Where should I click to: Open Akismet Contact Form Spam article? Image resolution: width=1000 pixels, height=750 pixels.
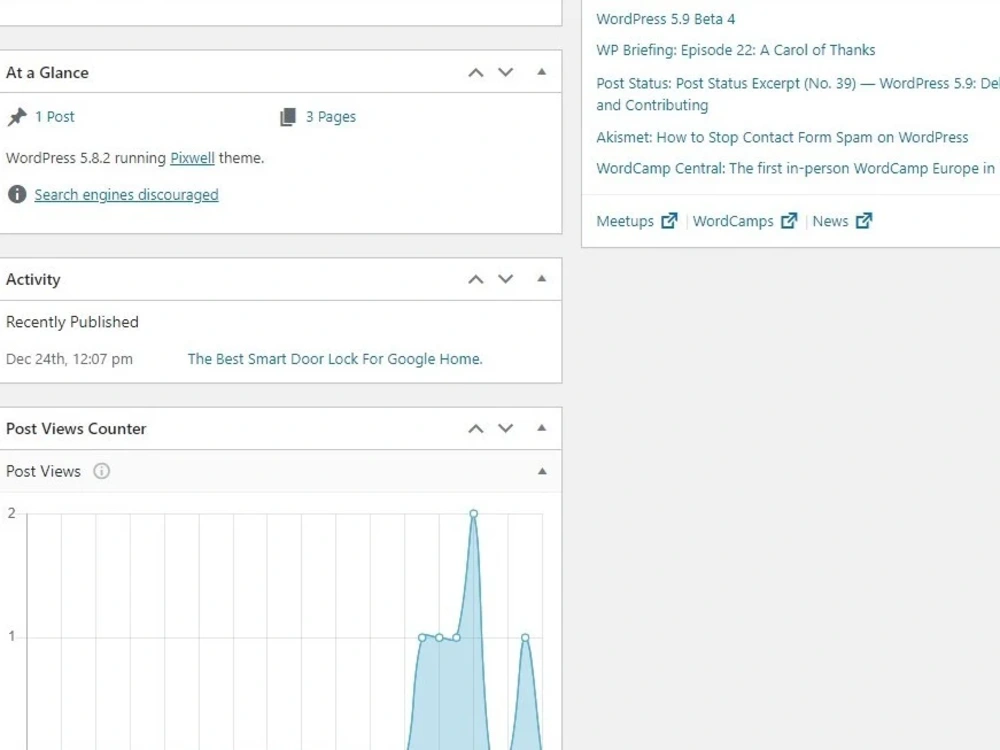[782, 137]
